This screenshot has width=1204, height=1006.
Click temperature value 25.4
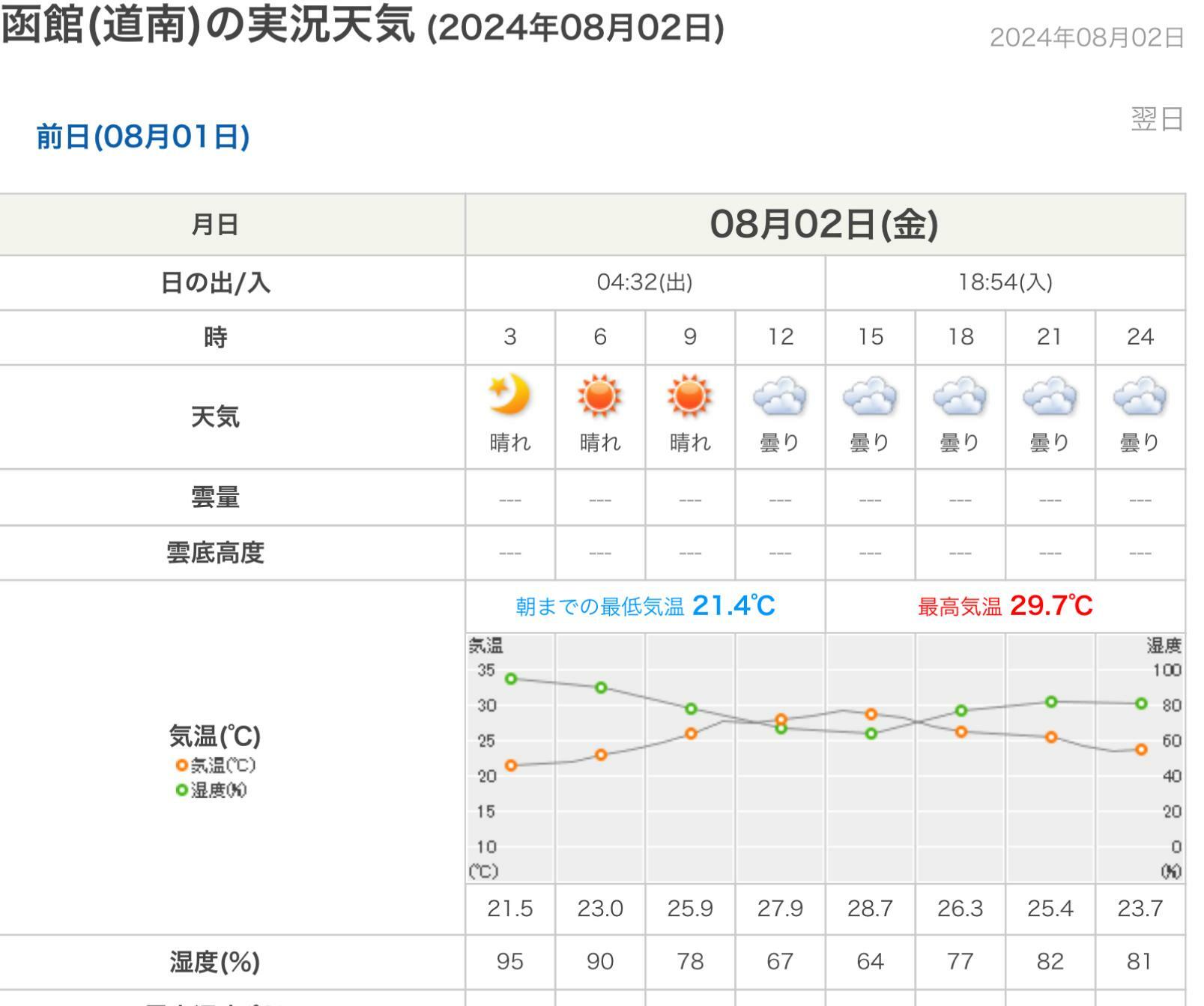[x=1050, y=909]
